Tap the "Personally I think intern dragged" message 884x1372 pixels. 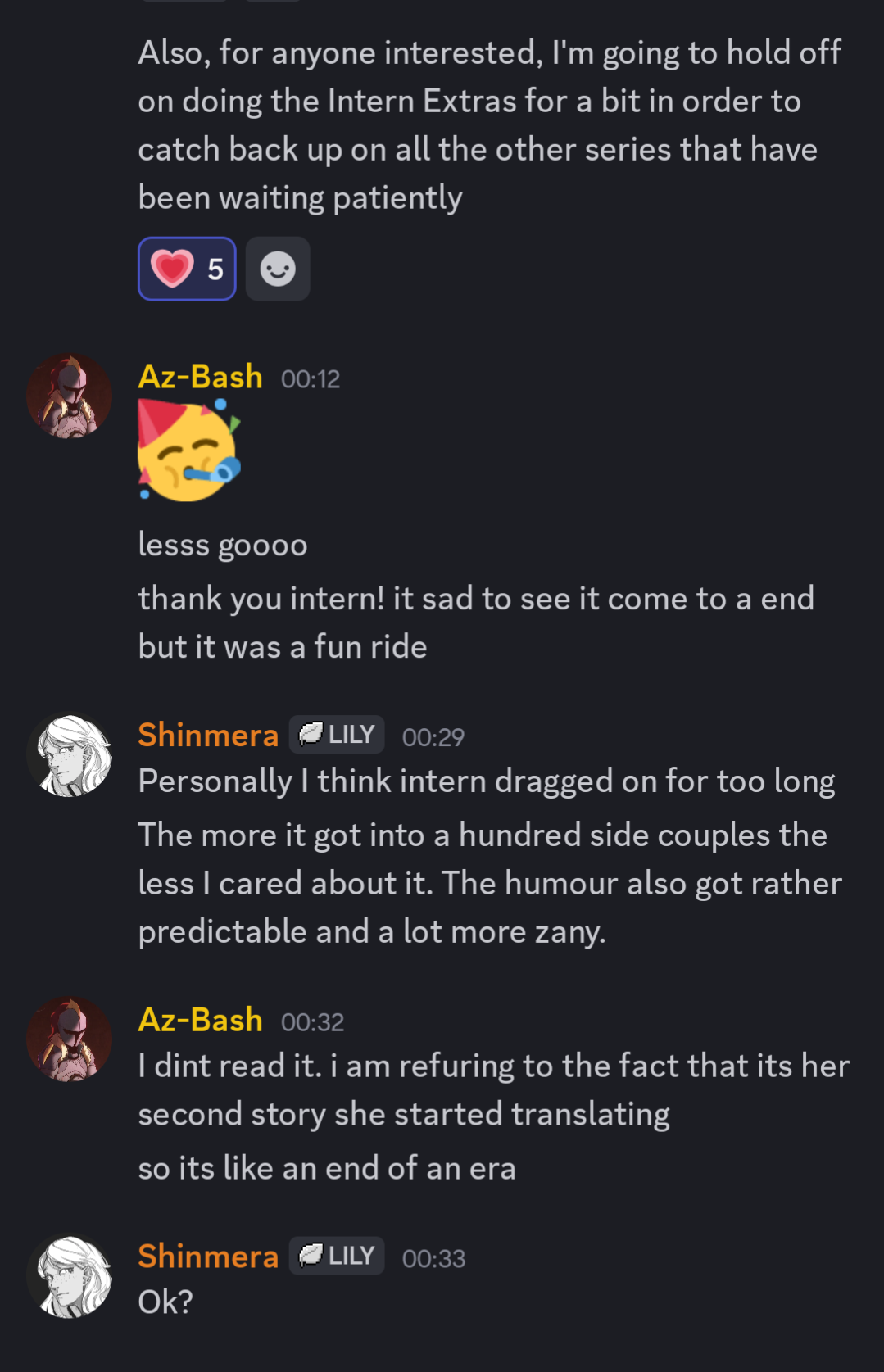487,781
